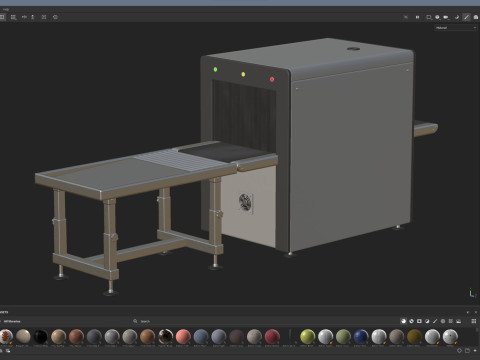Filter assets by Smart masks square icon

419,321
